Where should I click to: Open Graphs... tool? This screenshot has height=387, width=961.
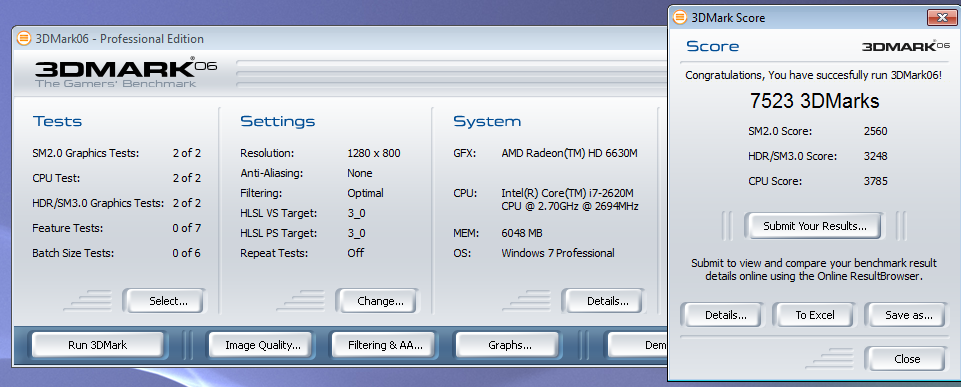(507, 345)
